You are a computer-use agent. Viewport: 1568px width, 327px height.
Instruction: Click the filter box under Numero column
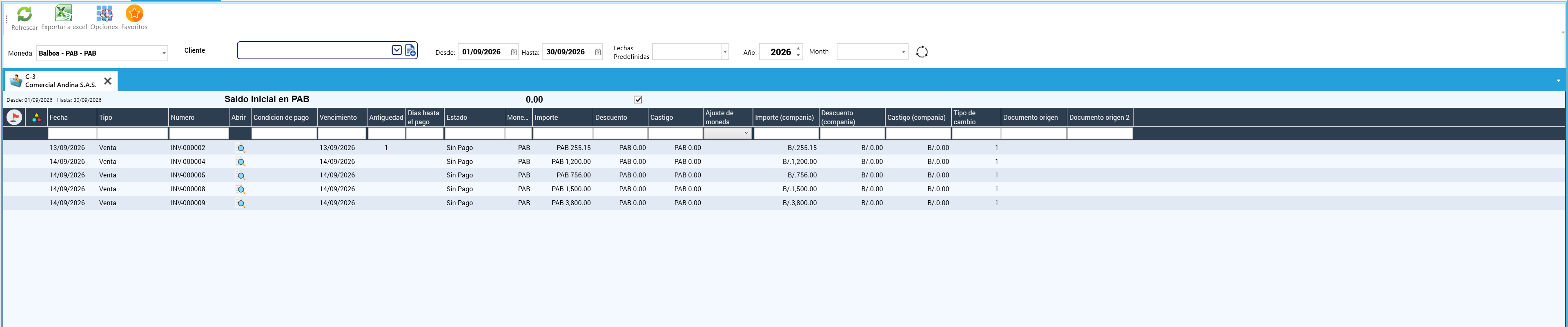tap(199, 133)
